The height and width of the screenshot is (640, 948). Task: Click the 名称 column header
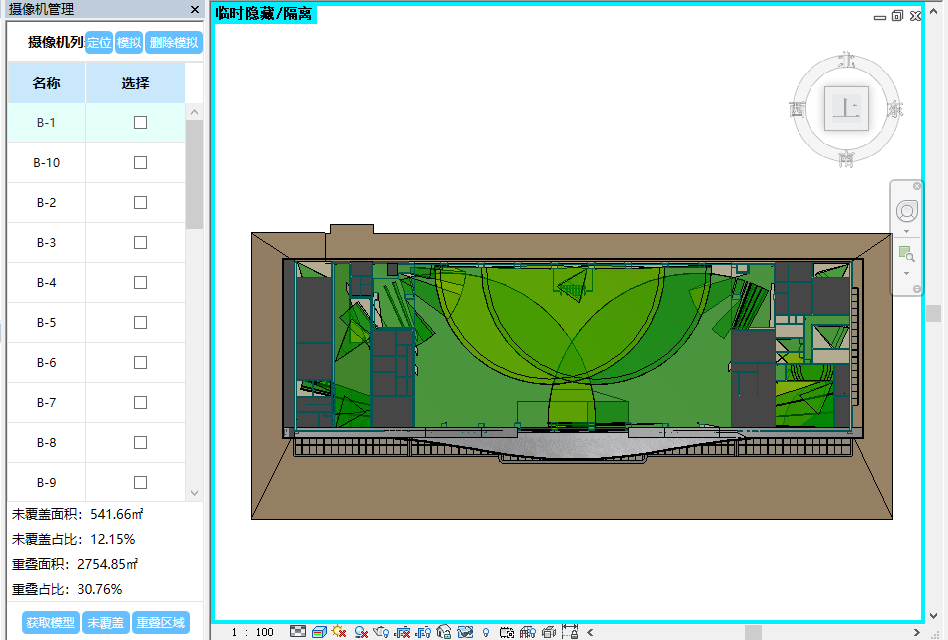tap(46, 83)
